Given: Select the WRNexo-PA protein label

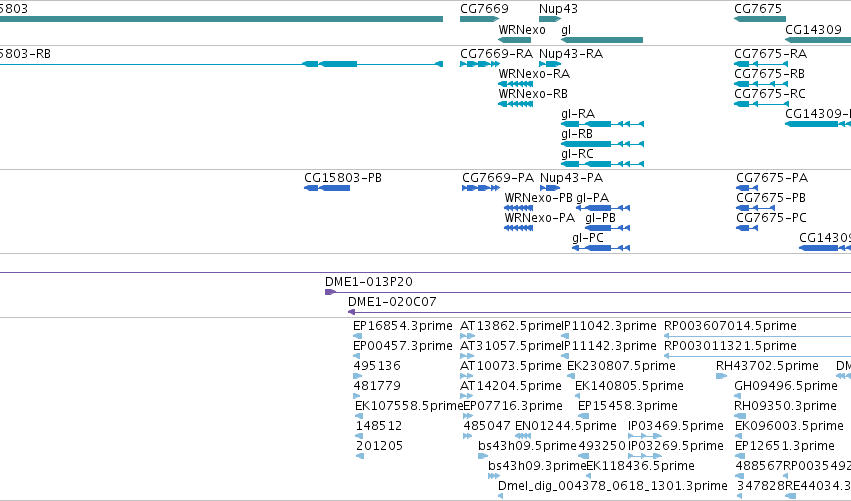Looking at the screenshot, I should pyautogui.click(x=539, y=218).
